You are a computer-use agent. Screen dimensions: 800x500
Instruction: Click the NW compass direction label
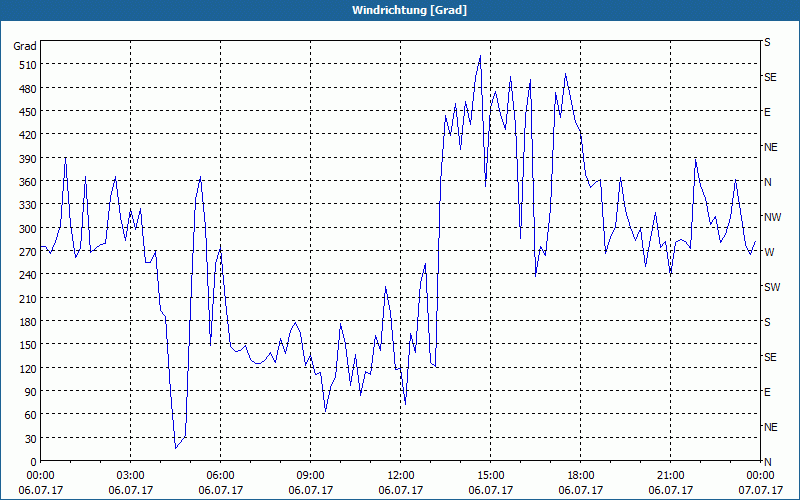click(x=772, y=217)
